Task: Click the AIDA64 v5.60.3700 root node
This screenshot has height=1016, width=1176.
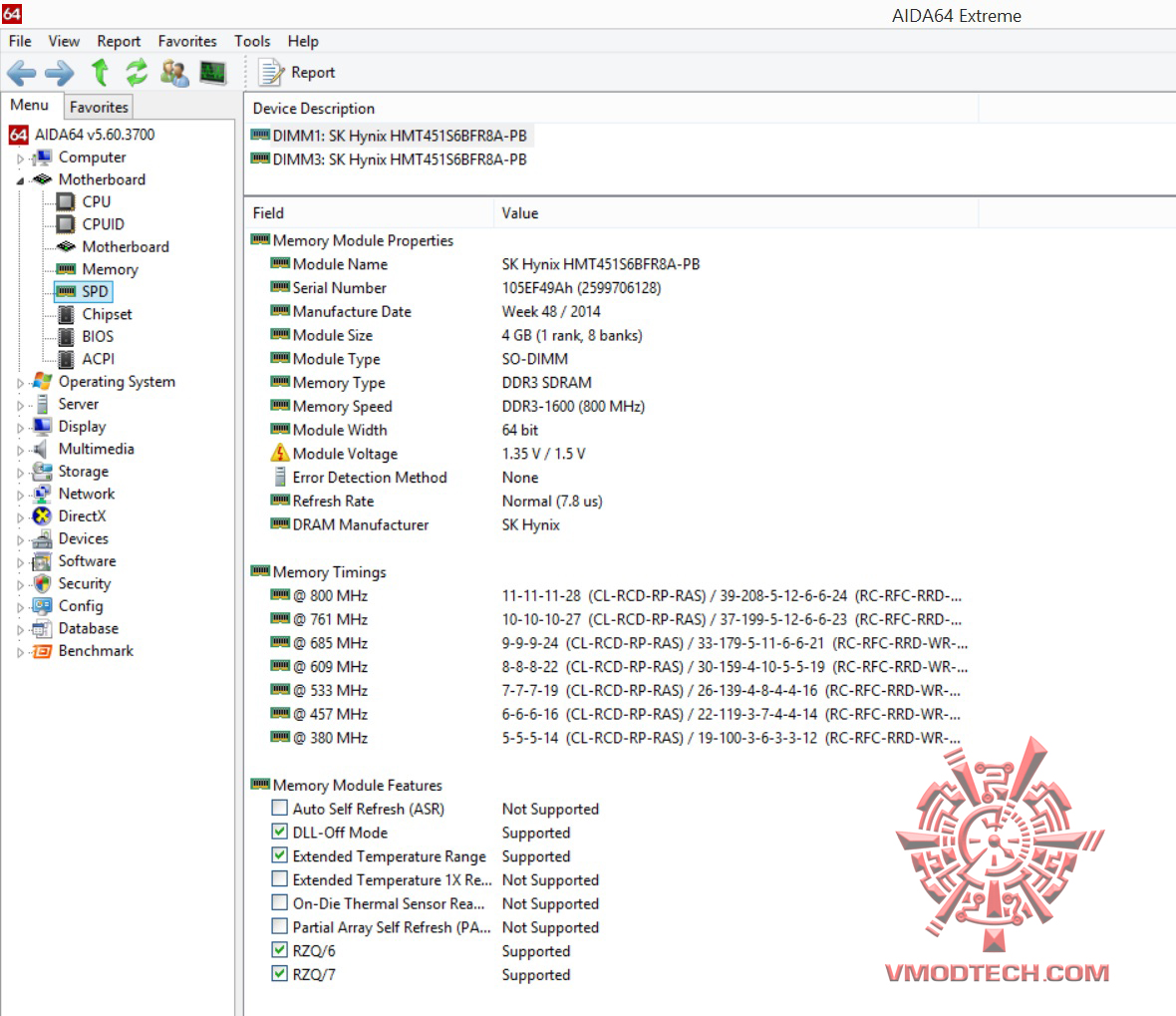Action: tap(82, 135)
